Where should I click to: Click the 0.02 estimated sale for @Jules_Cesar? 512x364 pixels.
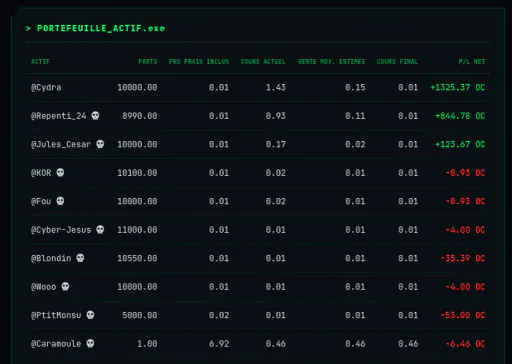click(x=355, y=144)
